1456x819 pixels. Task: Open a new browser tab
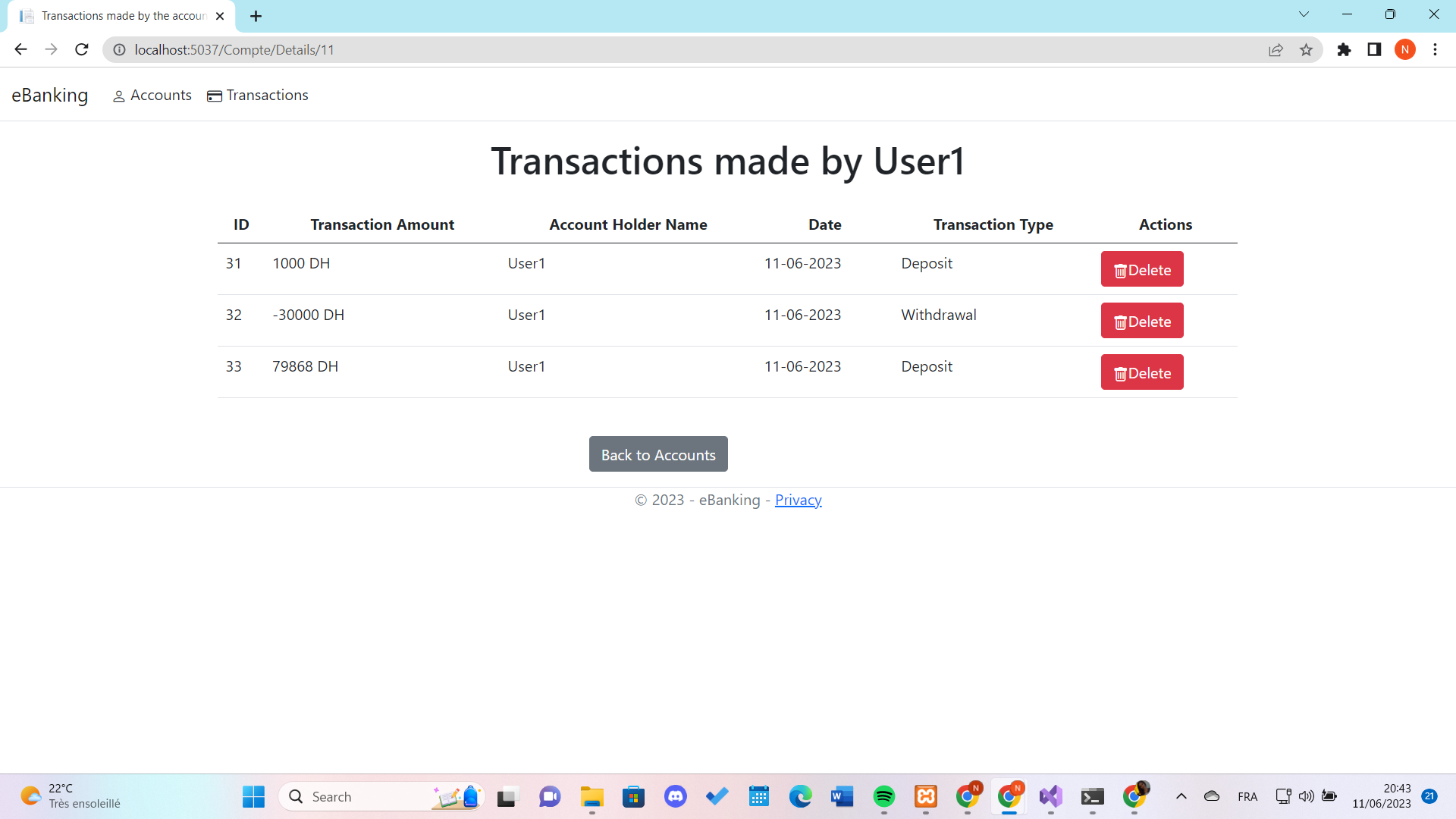(x=256, y=16)
